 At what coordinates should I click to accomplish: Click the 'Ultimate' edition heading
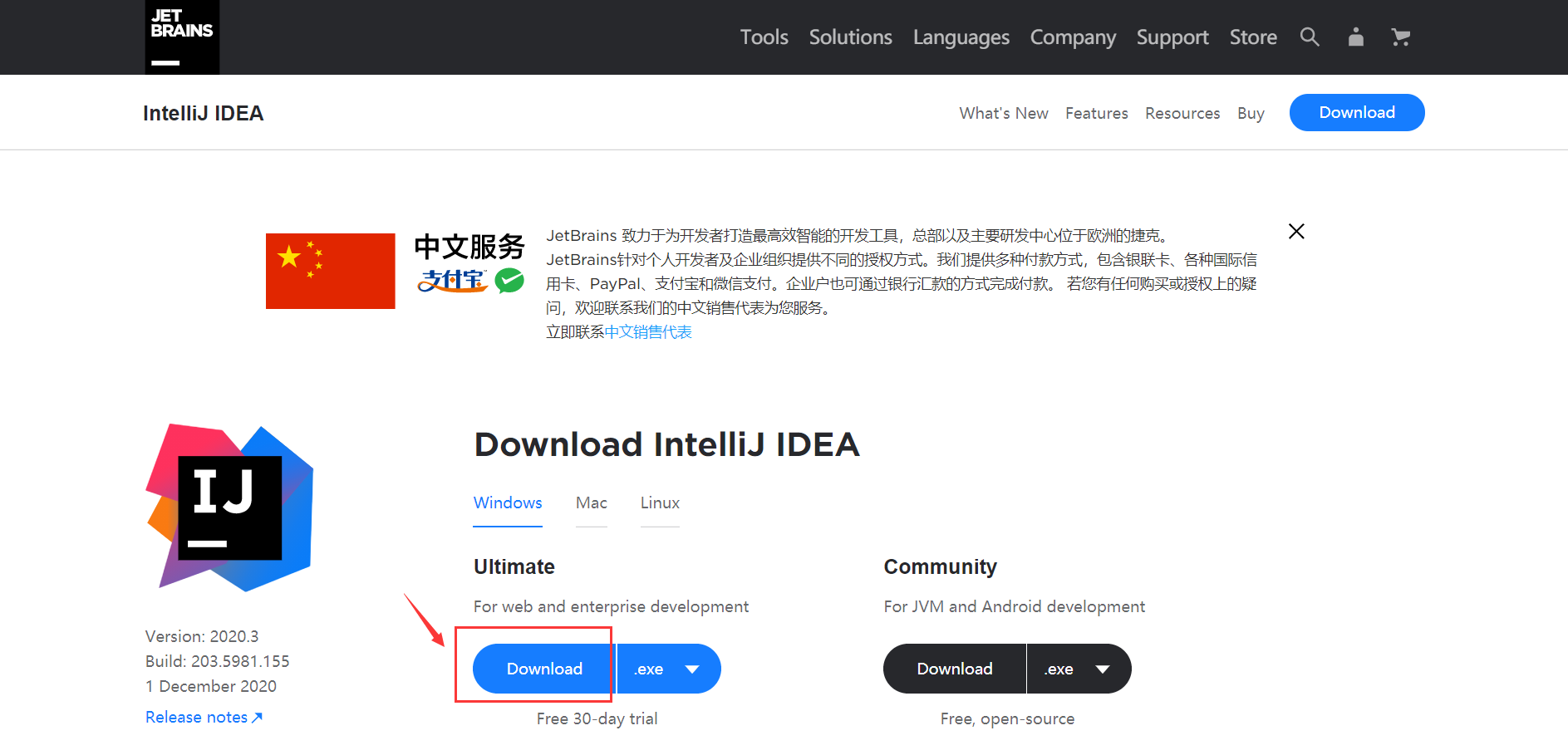(x=514, y=566)
